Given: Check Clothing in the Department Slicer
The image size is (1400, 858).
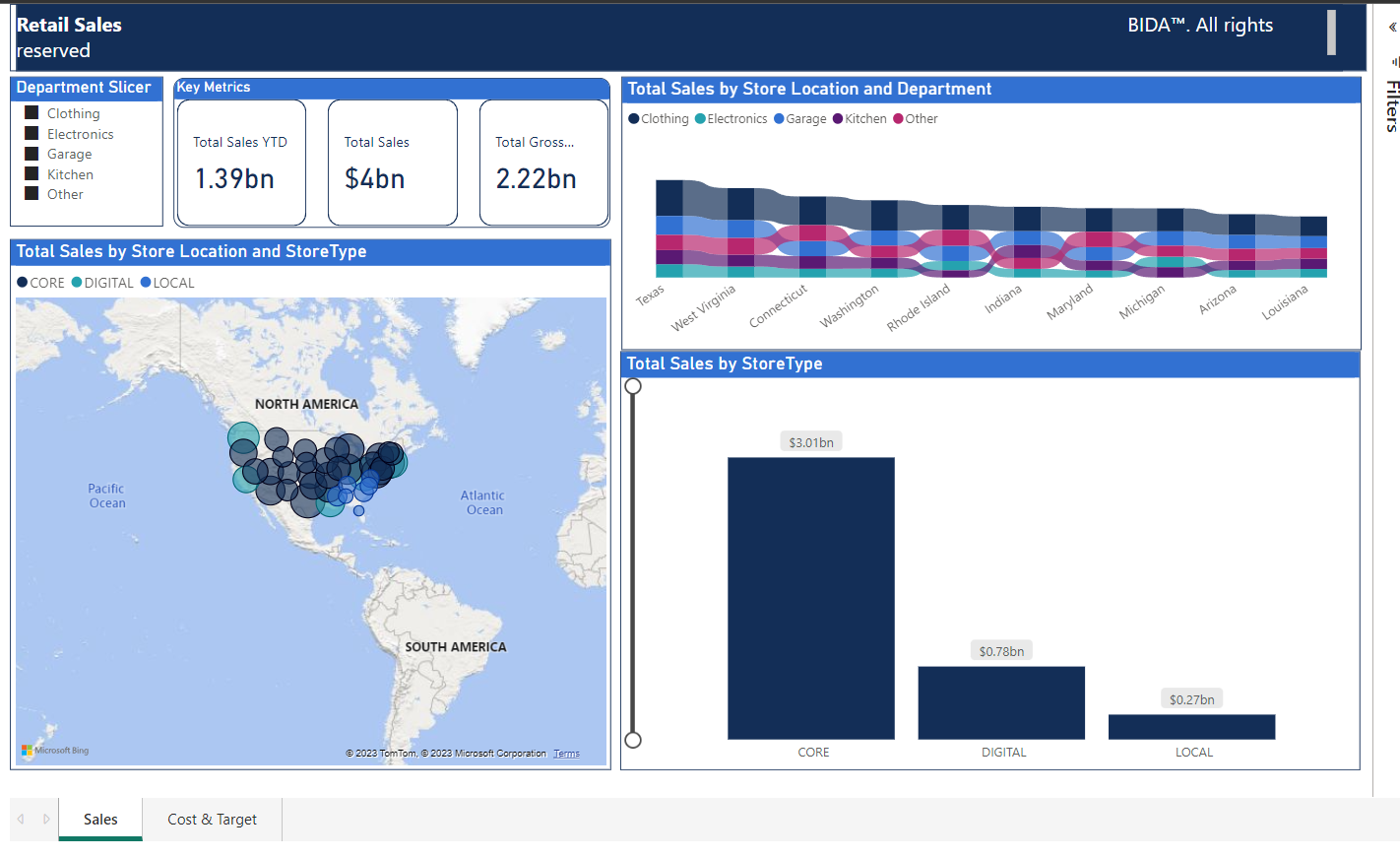Looking at the screenshot, I should coord(31,112).
